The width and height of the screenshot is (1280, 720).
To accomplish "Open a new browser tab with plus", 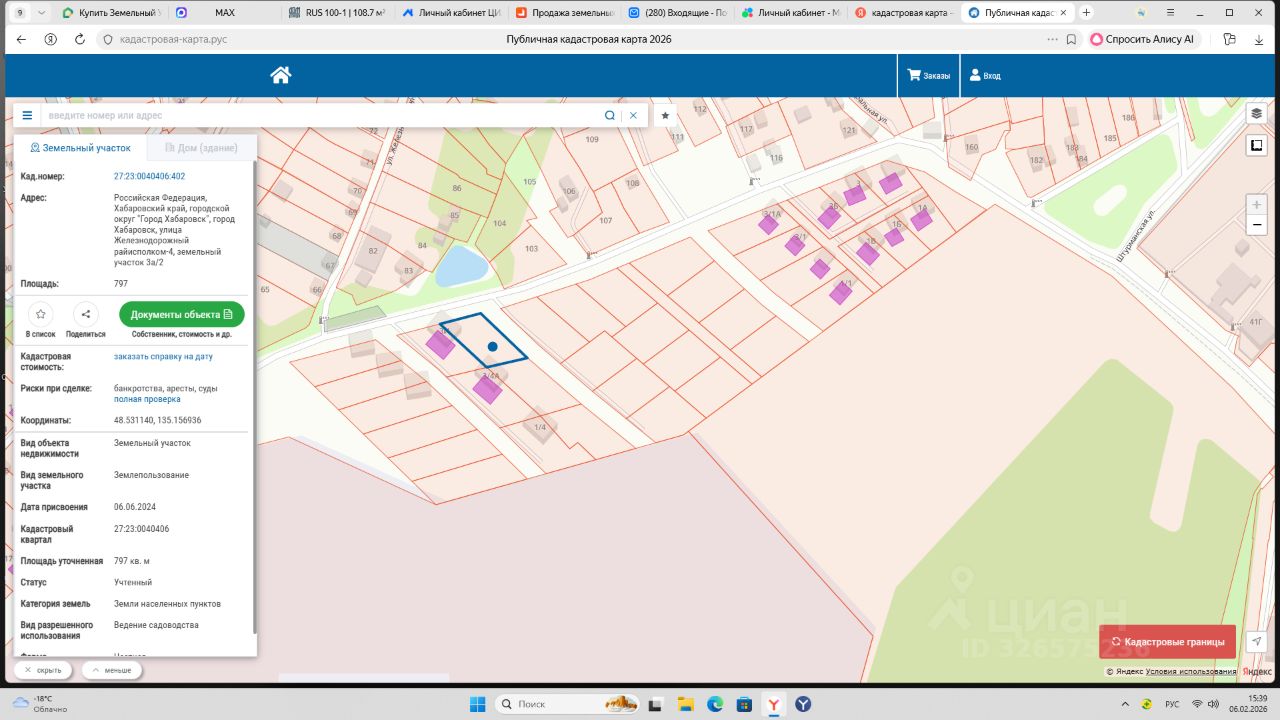I will point(1087,13).
